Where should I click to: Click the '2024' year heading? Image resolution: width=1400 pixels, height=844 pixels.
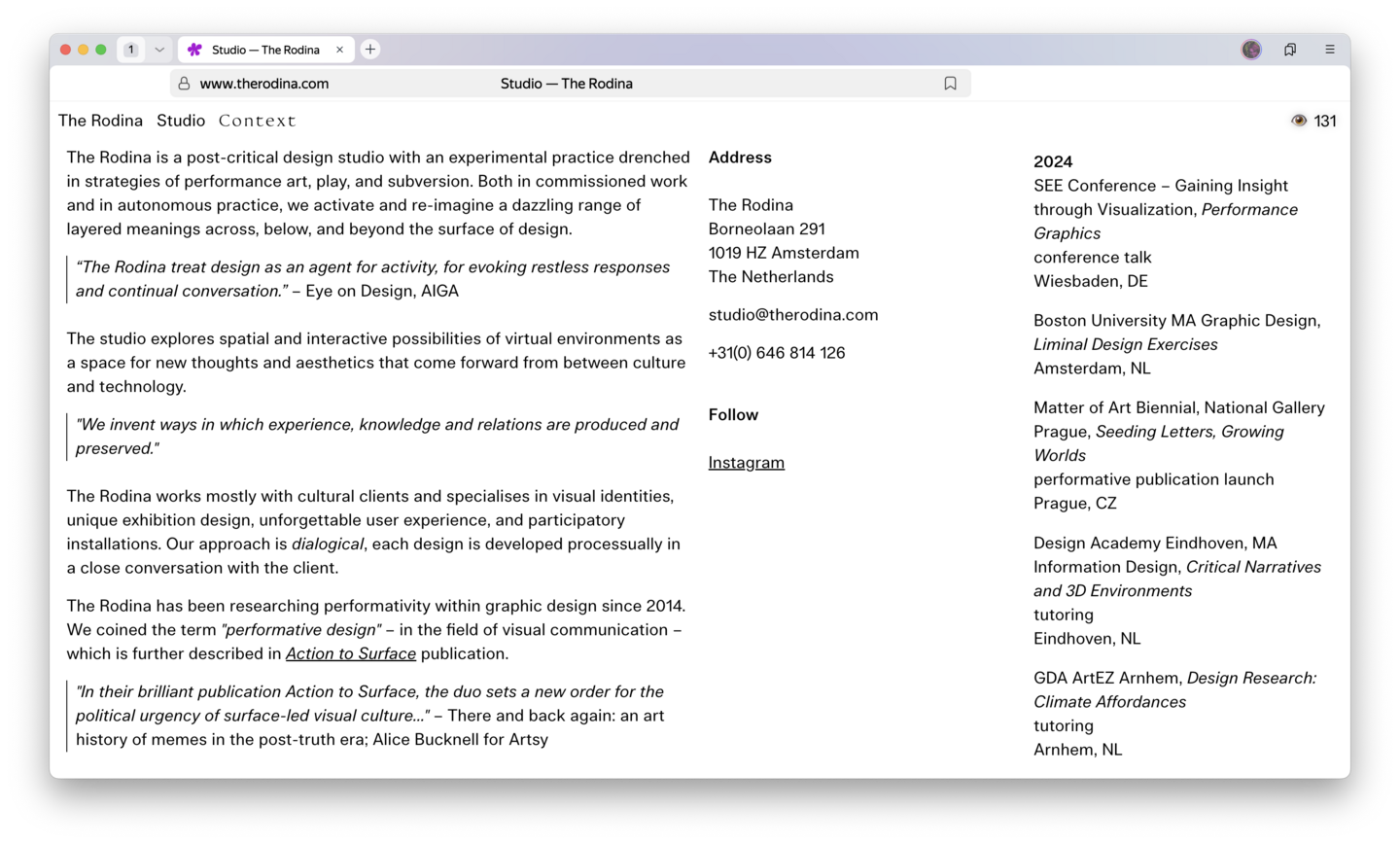(1053, 161)
